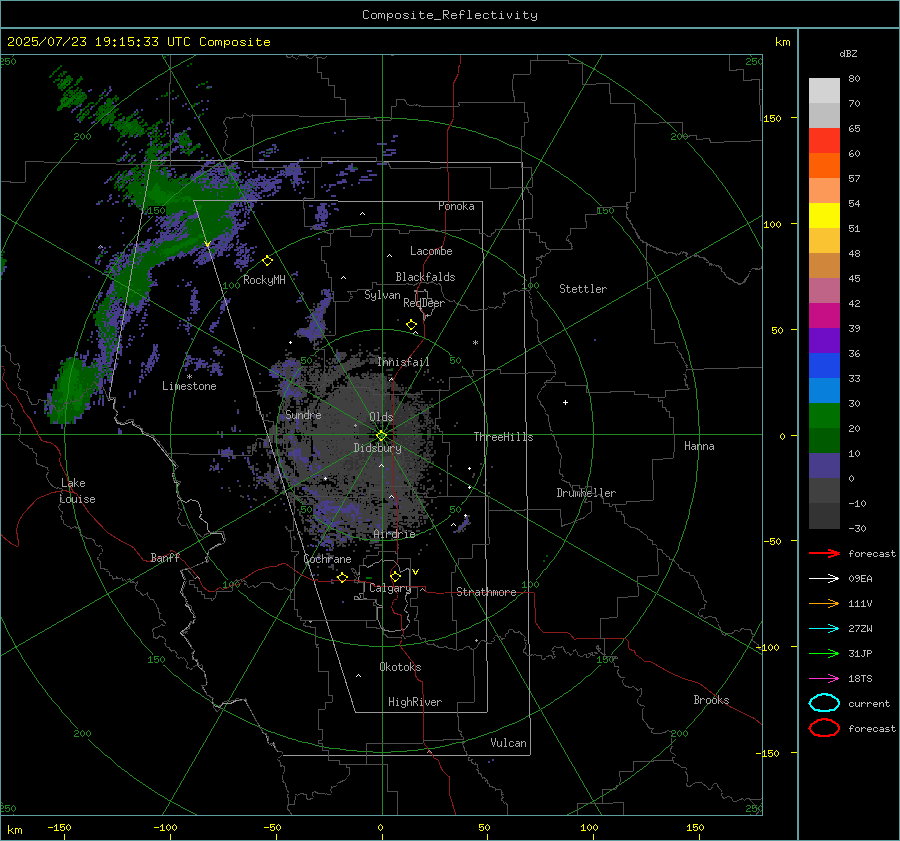The height and width of the screenshot is (841, 900).
Task: Click the Hanna city label
Action: point(699,446)
